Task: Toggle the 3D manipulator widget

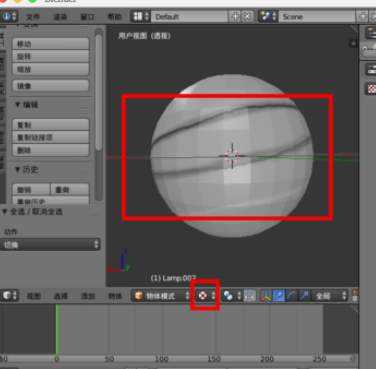Action: pyautogui.click(x=266, y=295)
